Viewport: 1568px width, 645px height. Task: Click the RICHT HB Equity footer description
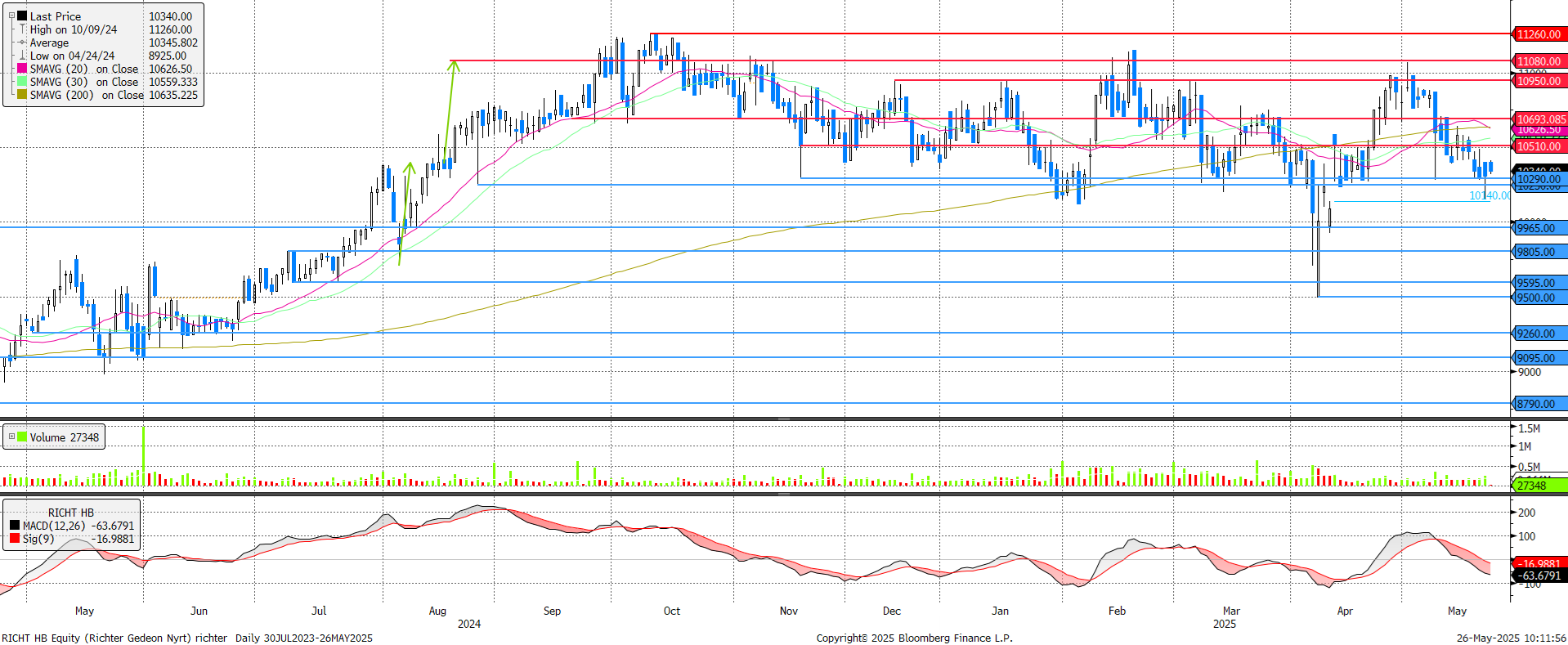(x=187, y=638)
